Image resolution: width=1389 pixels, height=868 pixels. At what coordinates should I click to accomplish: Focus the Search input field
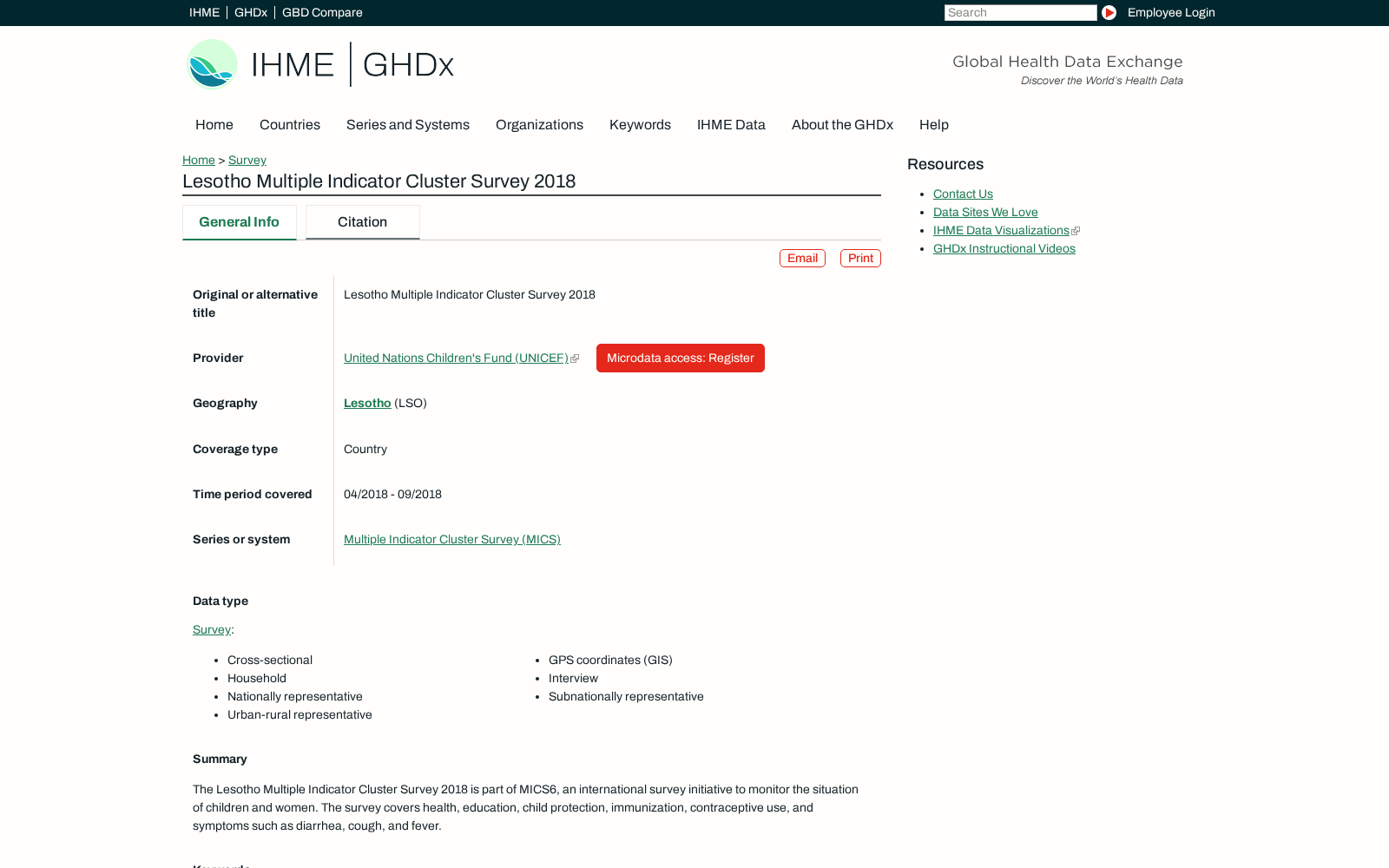(x=1021, y=13)
